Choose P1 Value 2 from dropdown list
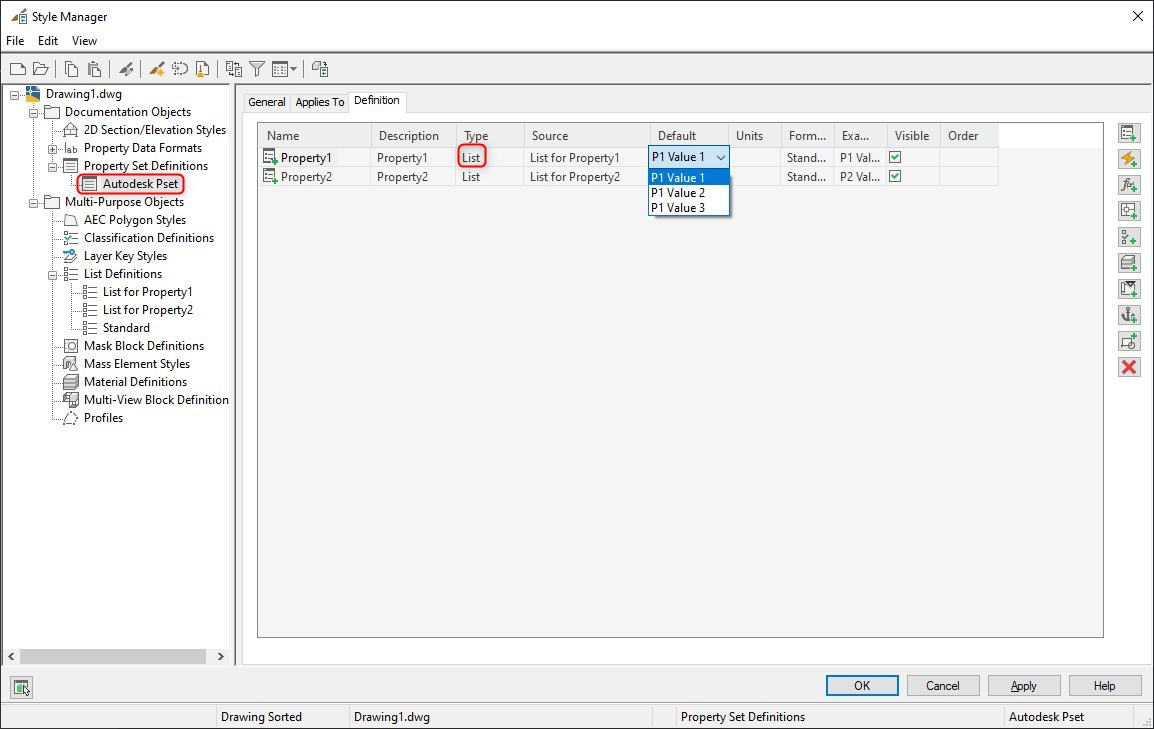The height and width of the screenshot is (729, 1154). (689, 193)
